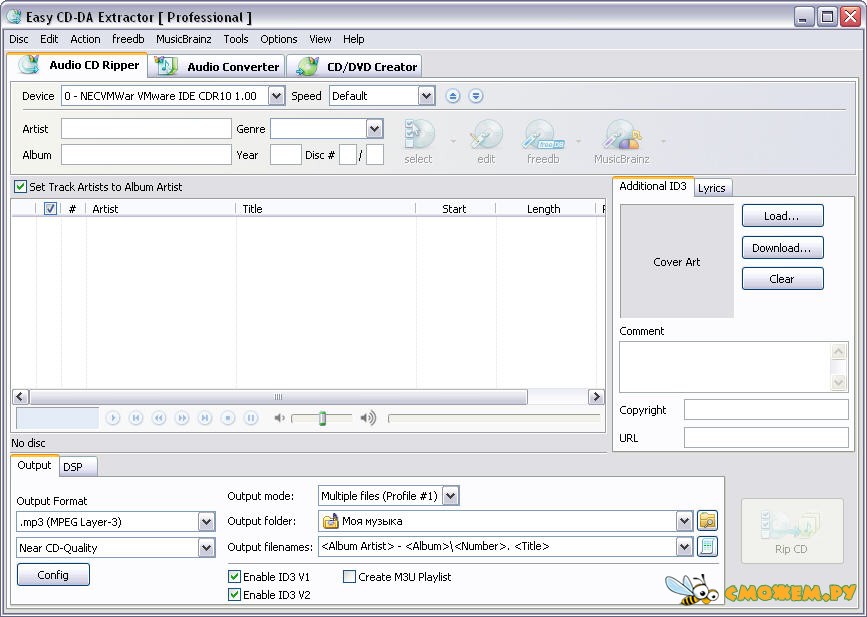This screenshot has height=617, width=867.
Task: Open the Speed dropdown
Action: tap(426, 96)
